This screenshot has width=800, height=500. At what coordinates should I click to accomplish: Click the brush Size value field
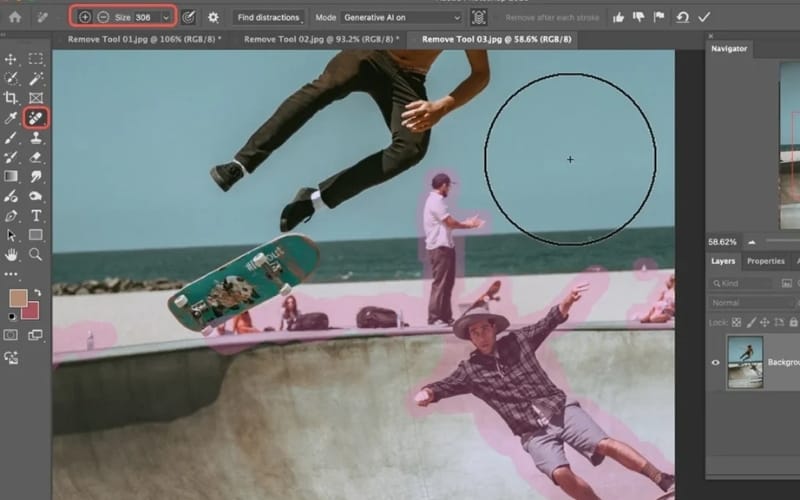click(x=146, y=17)
